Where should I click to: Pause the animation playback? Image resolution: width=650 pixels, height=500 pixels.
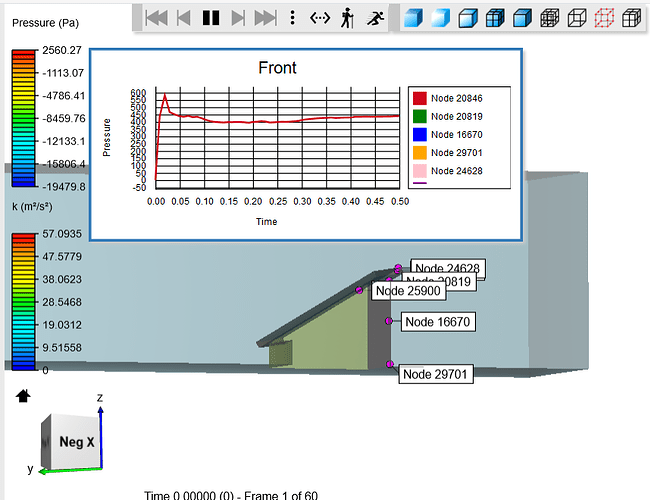tap(210, 17)
